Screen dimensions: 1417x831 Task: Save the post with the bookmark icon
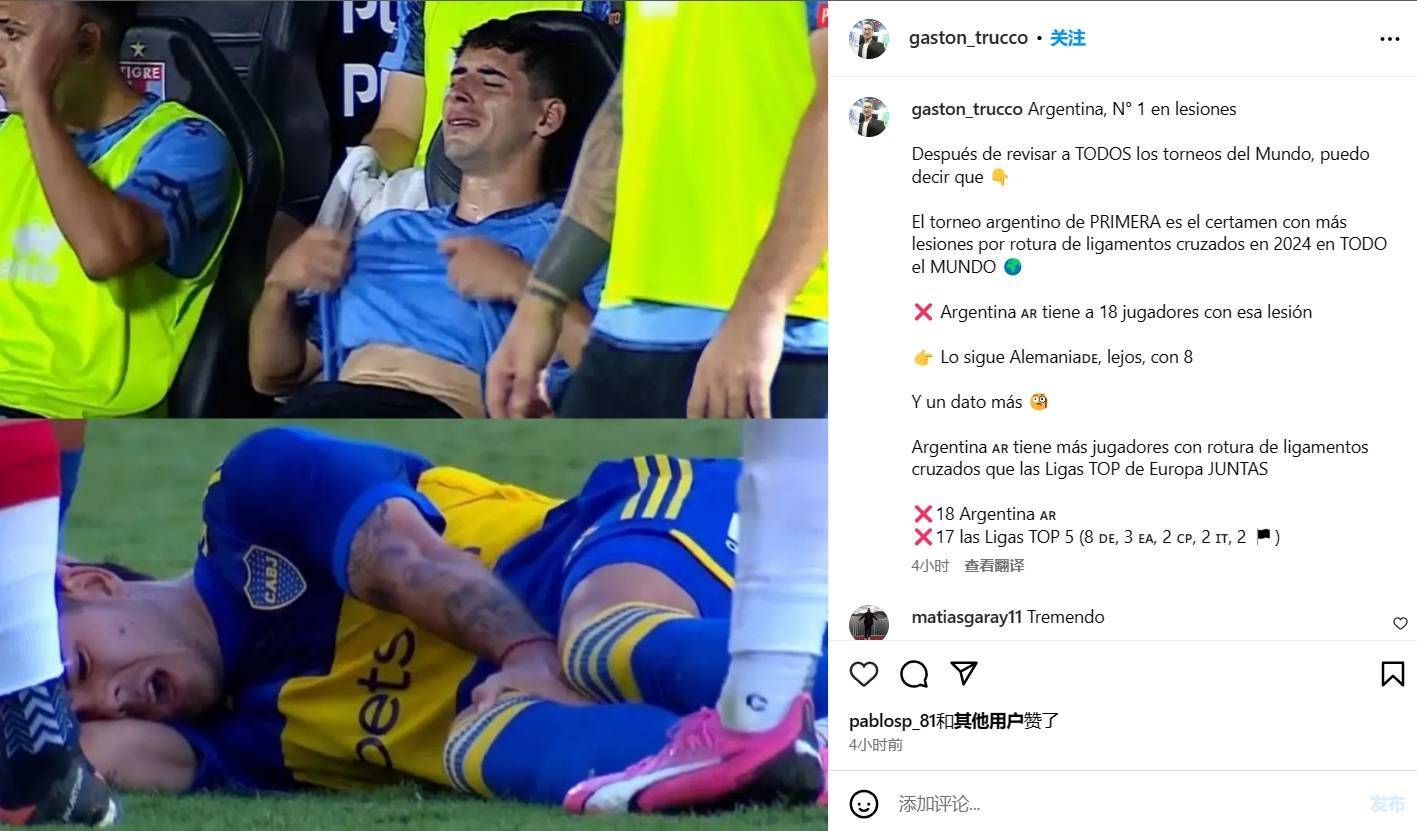click(1392, 674)
